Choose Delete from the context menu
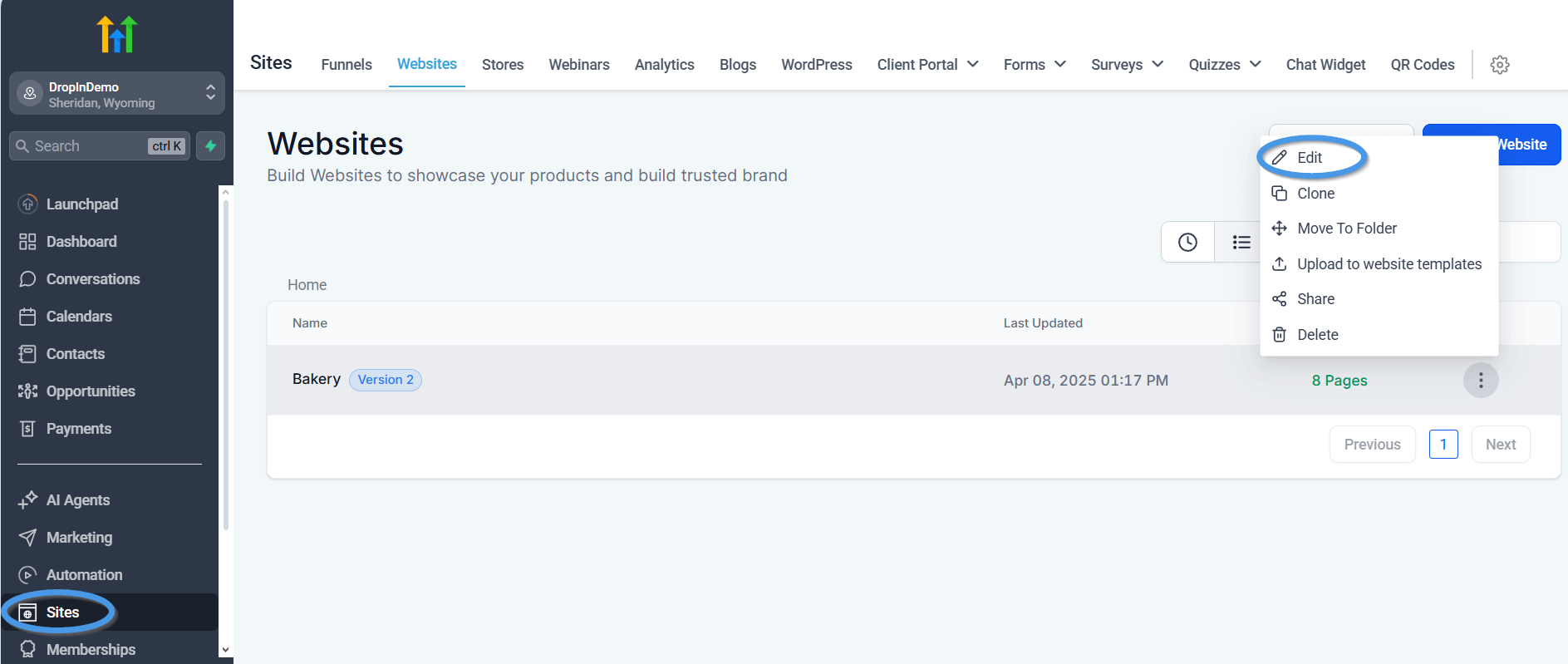 point(1379,335)
